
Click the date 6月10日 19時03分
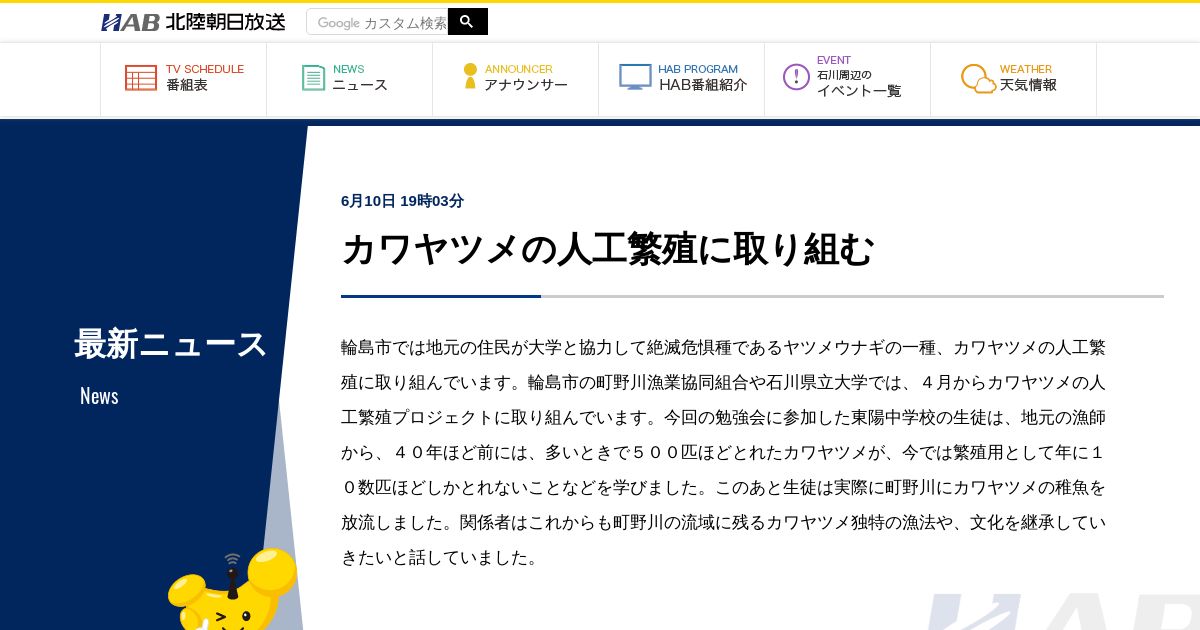coord(402,200)
